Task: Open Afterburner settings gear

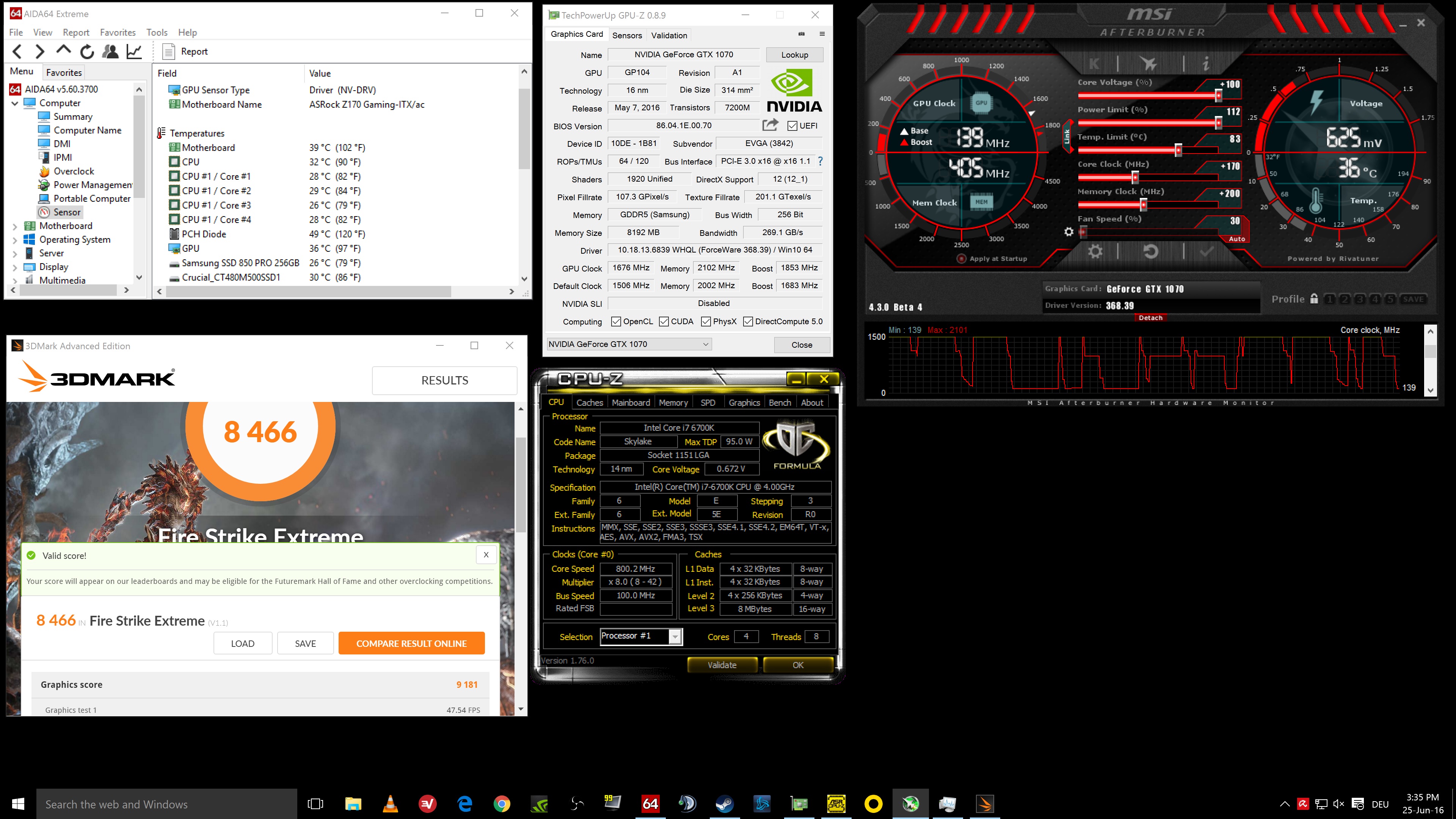Action: click(x=1095, y=251)
